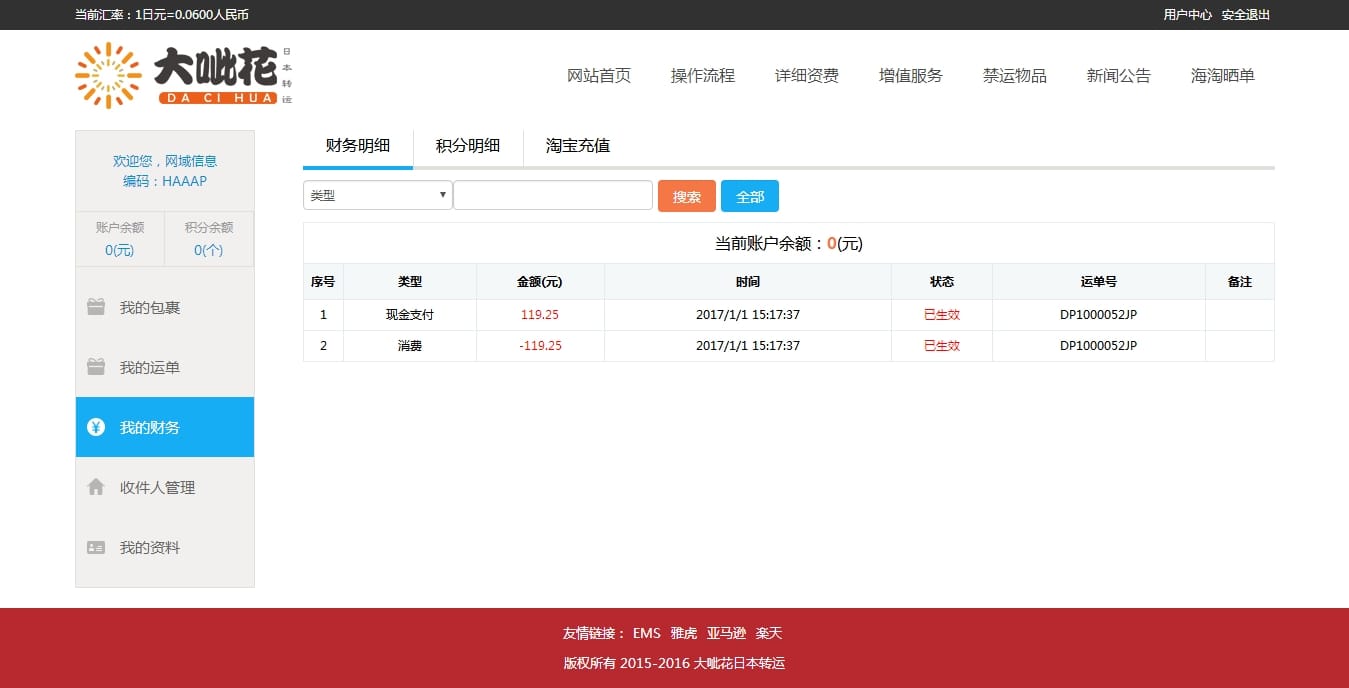Click the 当前账户余额 balance text
This screenshot has height=688, width=1349.
(x=788, y=243)
